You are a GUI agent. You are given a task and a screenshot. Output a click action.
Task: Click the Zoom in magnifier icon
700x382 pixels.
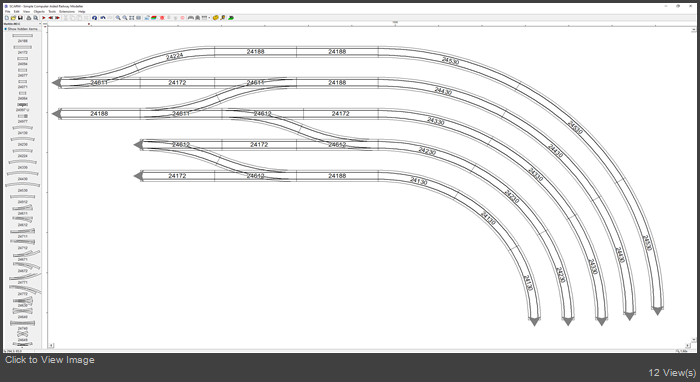pyautogui.click(x=118, y=18)
